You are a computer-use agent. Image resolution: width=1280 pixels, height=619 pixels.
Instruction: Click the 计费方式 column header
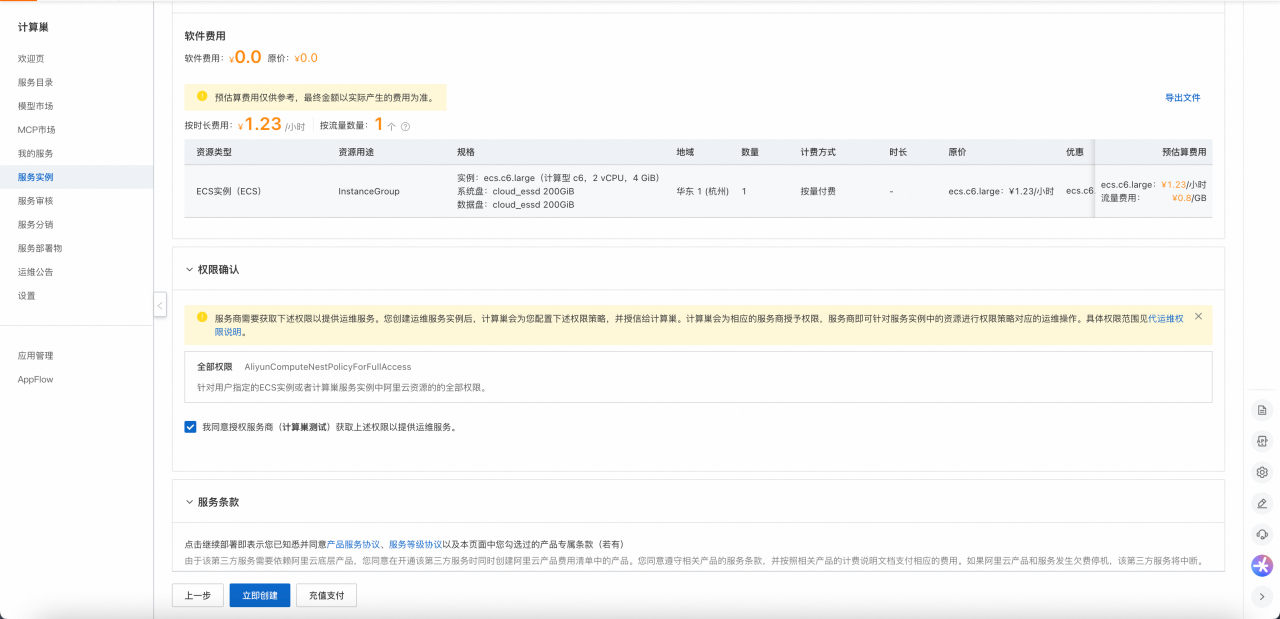818,152
